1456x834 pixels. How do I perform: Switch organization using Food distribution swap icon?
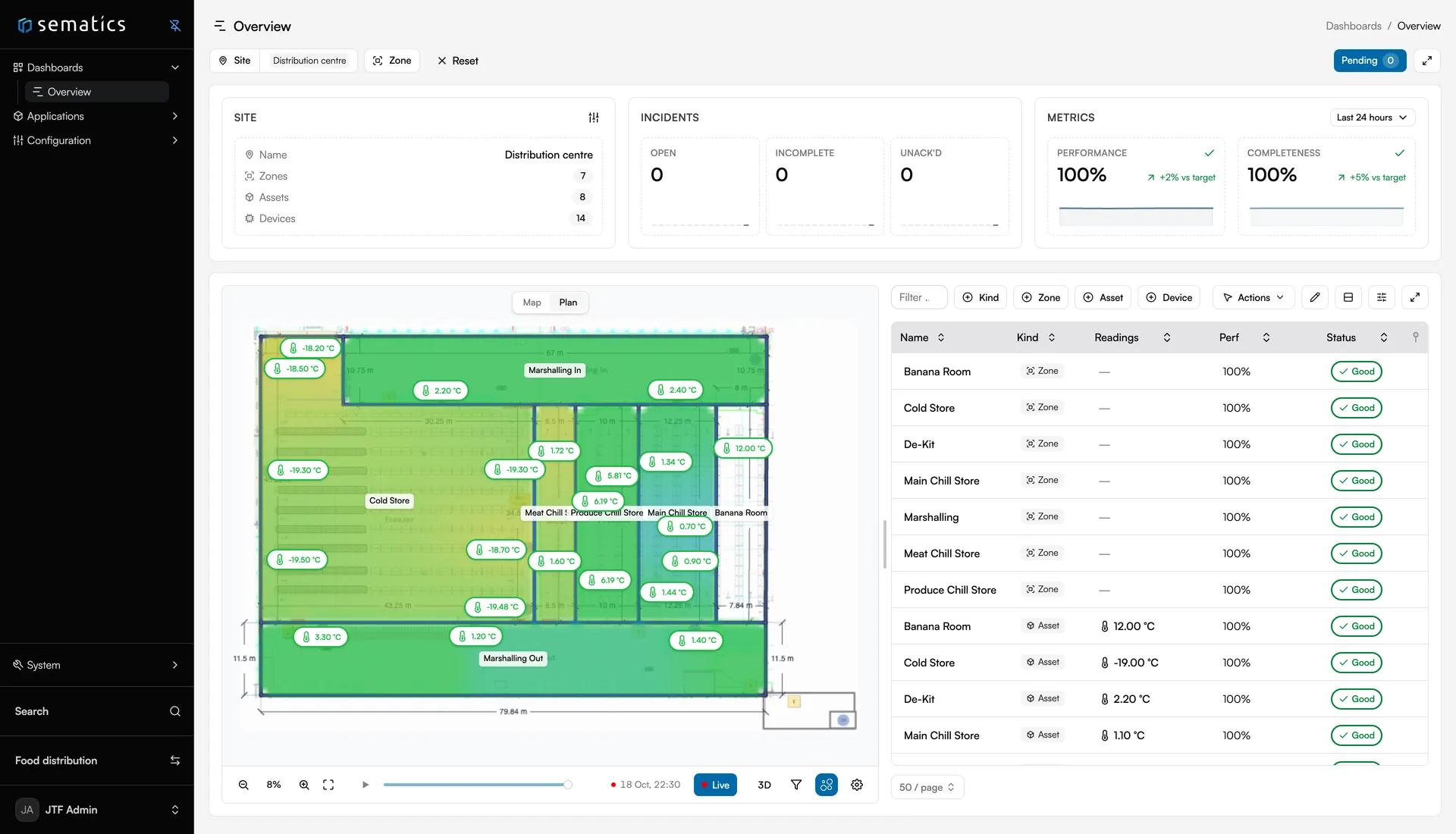point(175,760)
